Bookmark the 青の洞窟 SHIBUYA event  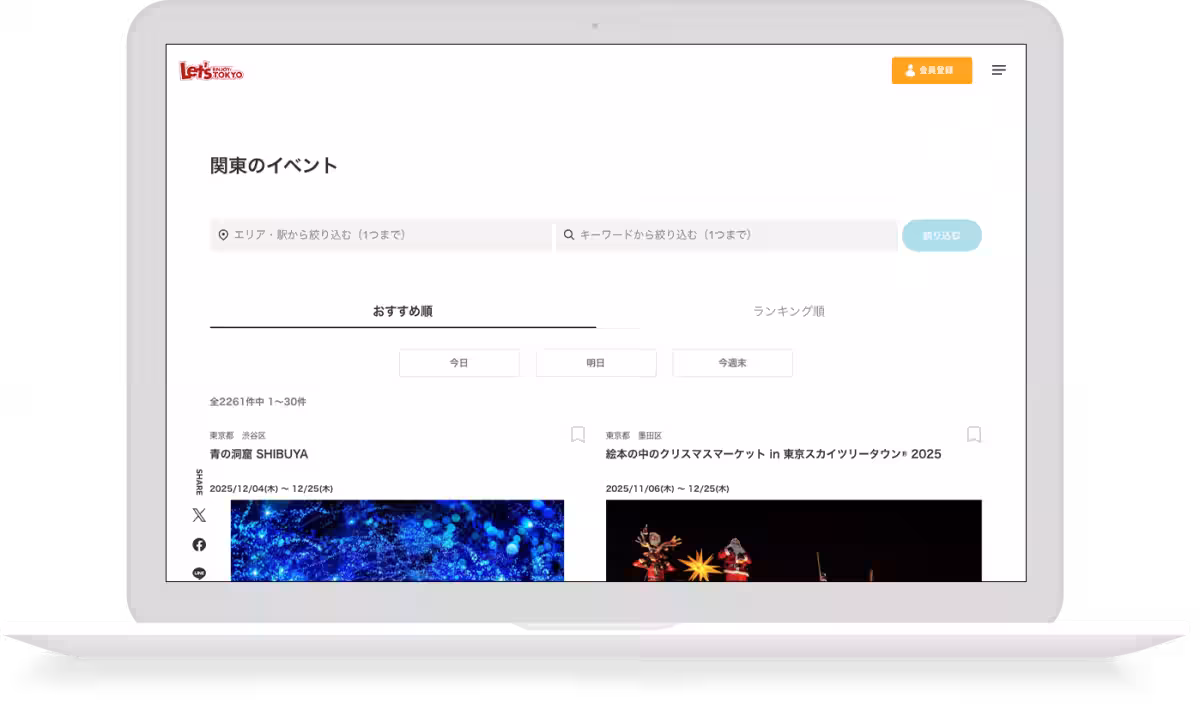click(577, 434)
